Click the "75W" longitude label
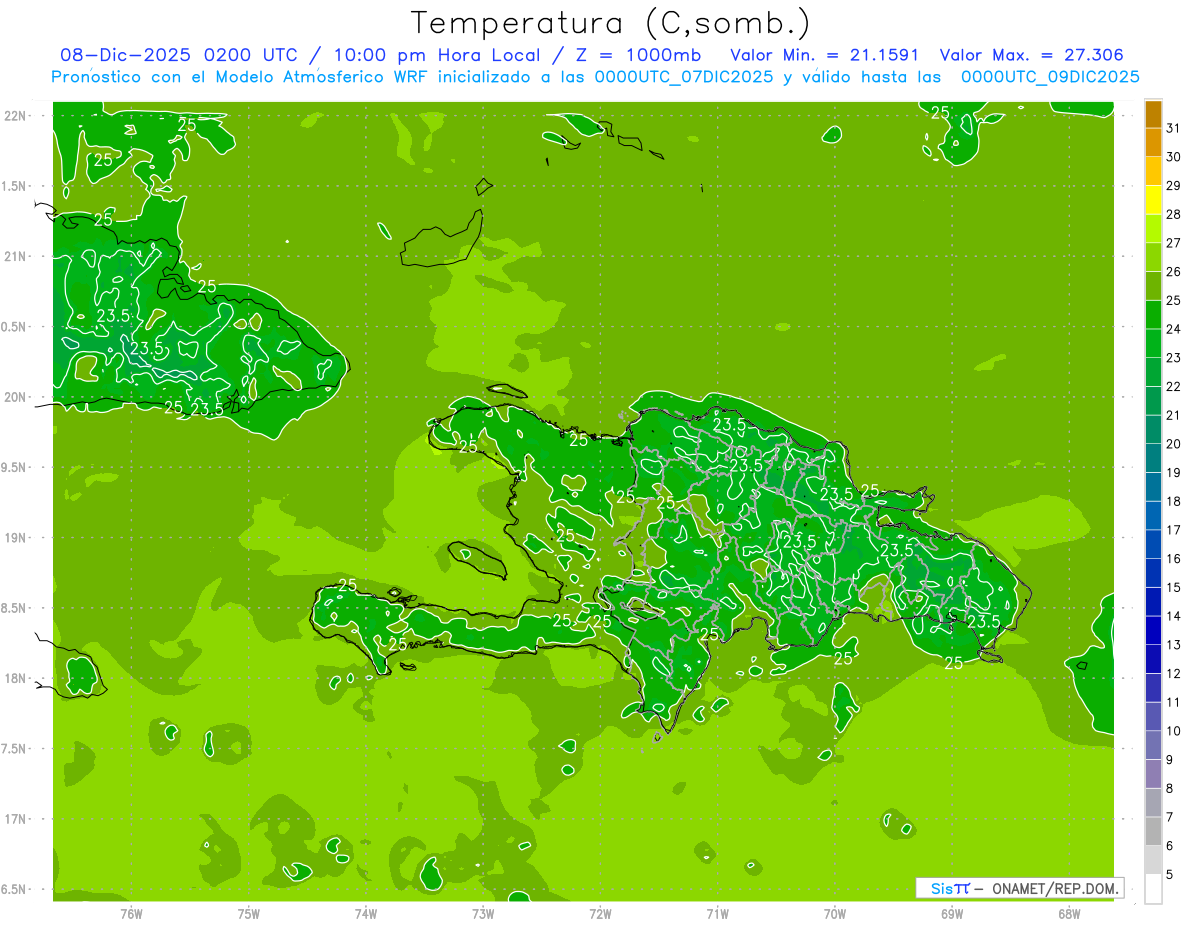This screenshot has width=1200, height=927. point(249,914)
